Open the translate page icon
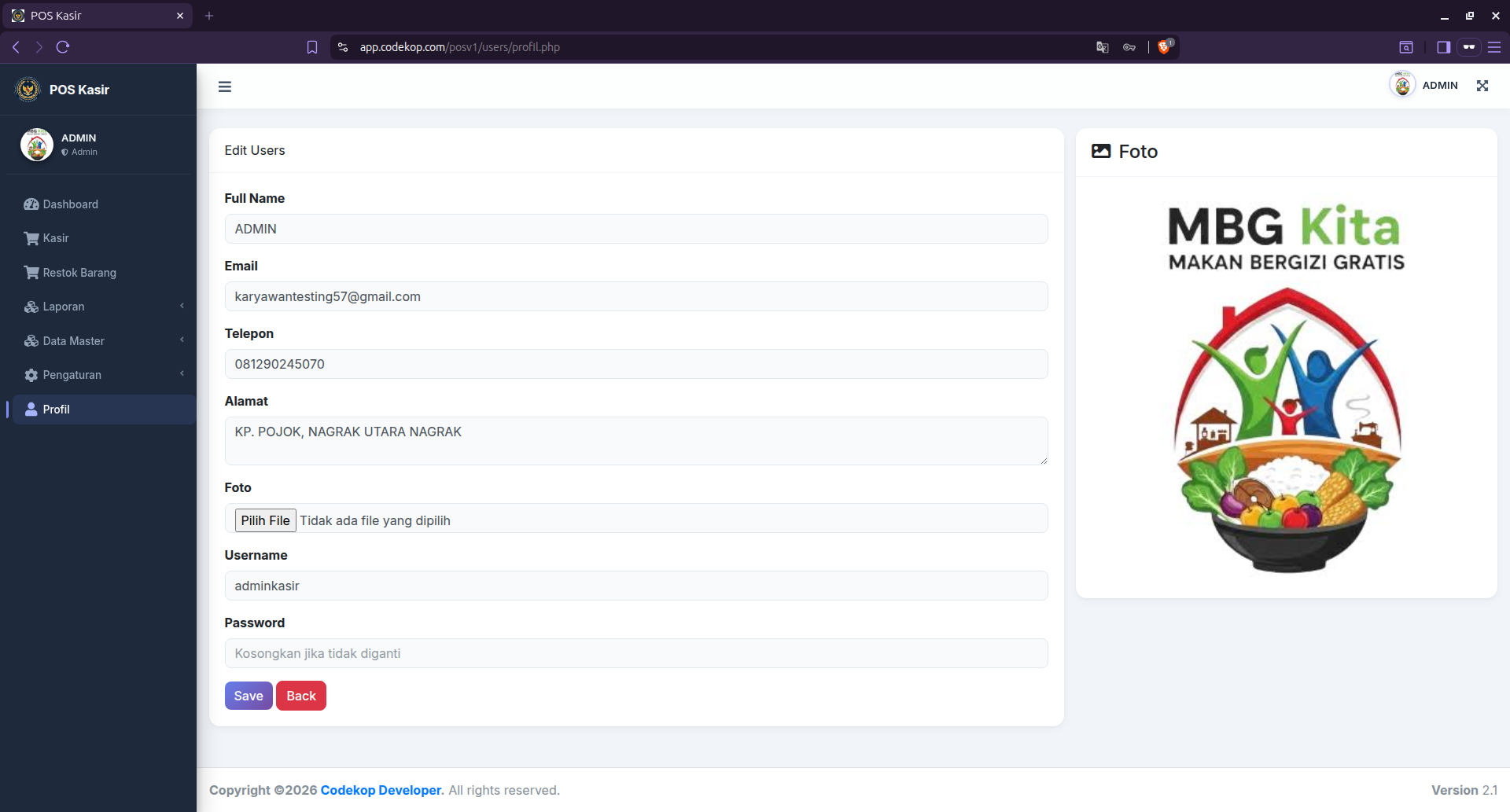 click(1102, 47)
